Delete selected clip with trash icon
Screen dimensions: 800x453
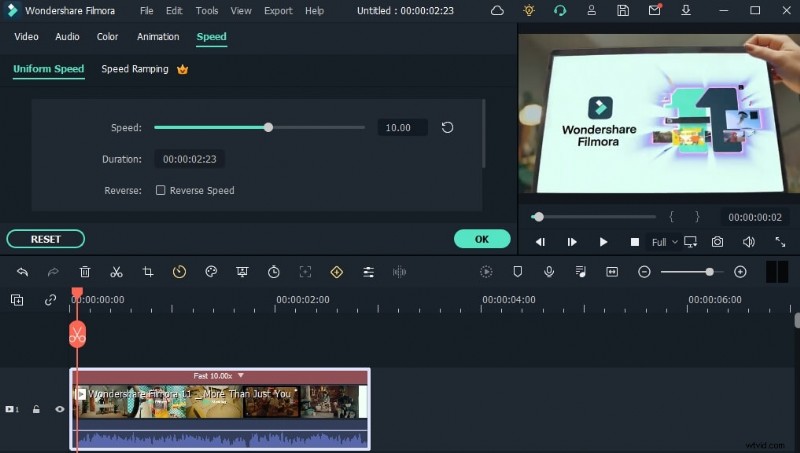pos(85,272)
